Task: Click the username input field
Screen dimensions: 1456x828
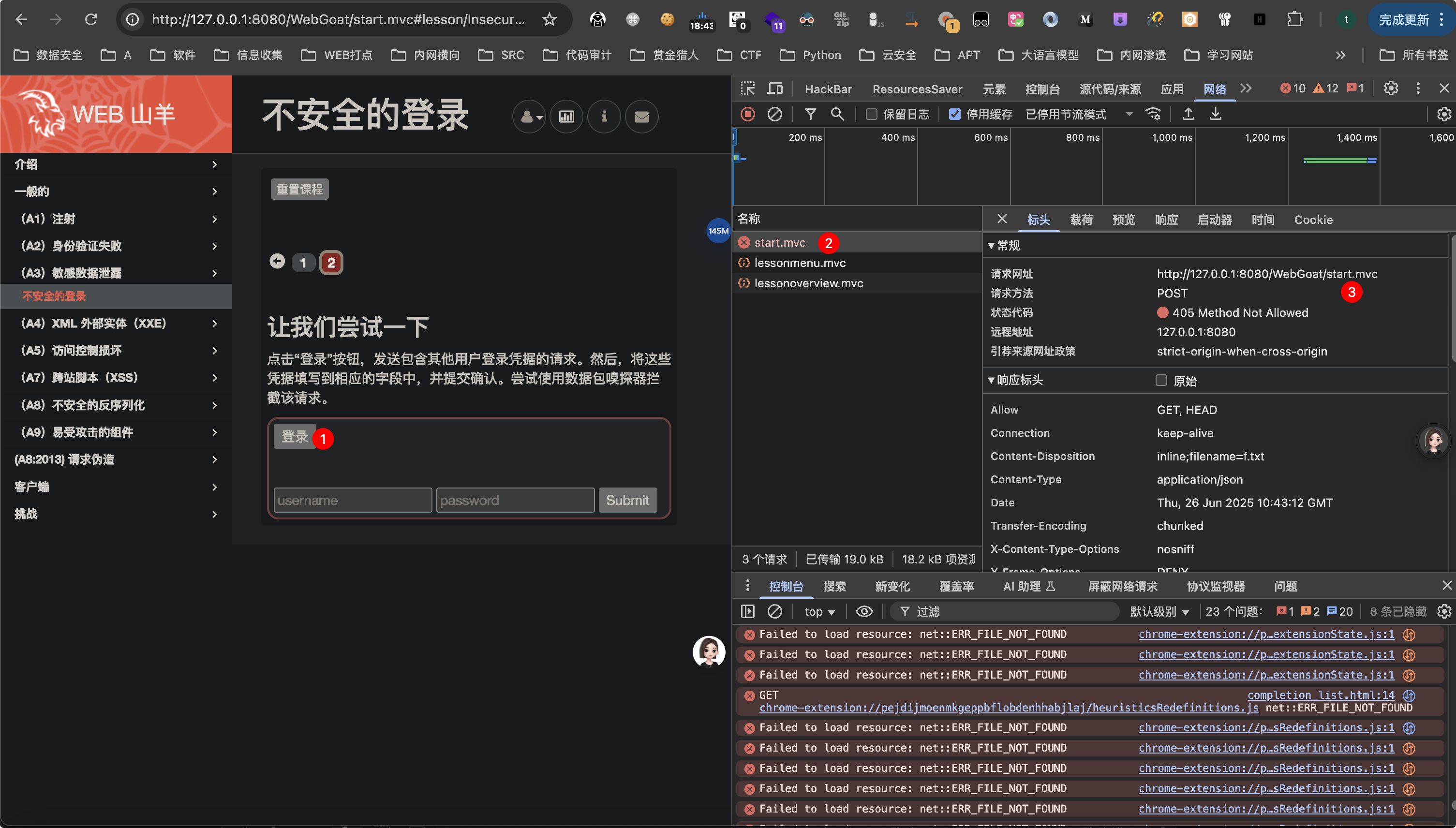Action: [x=353, y=501]
